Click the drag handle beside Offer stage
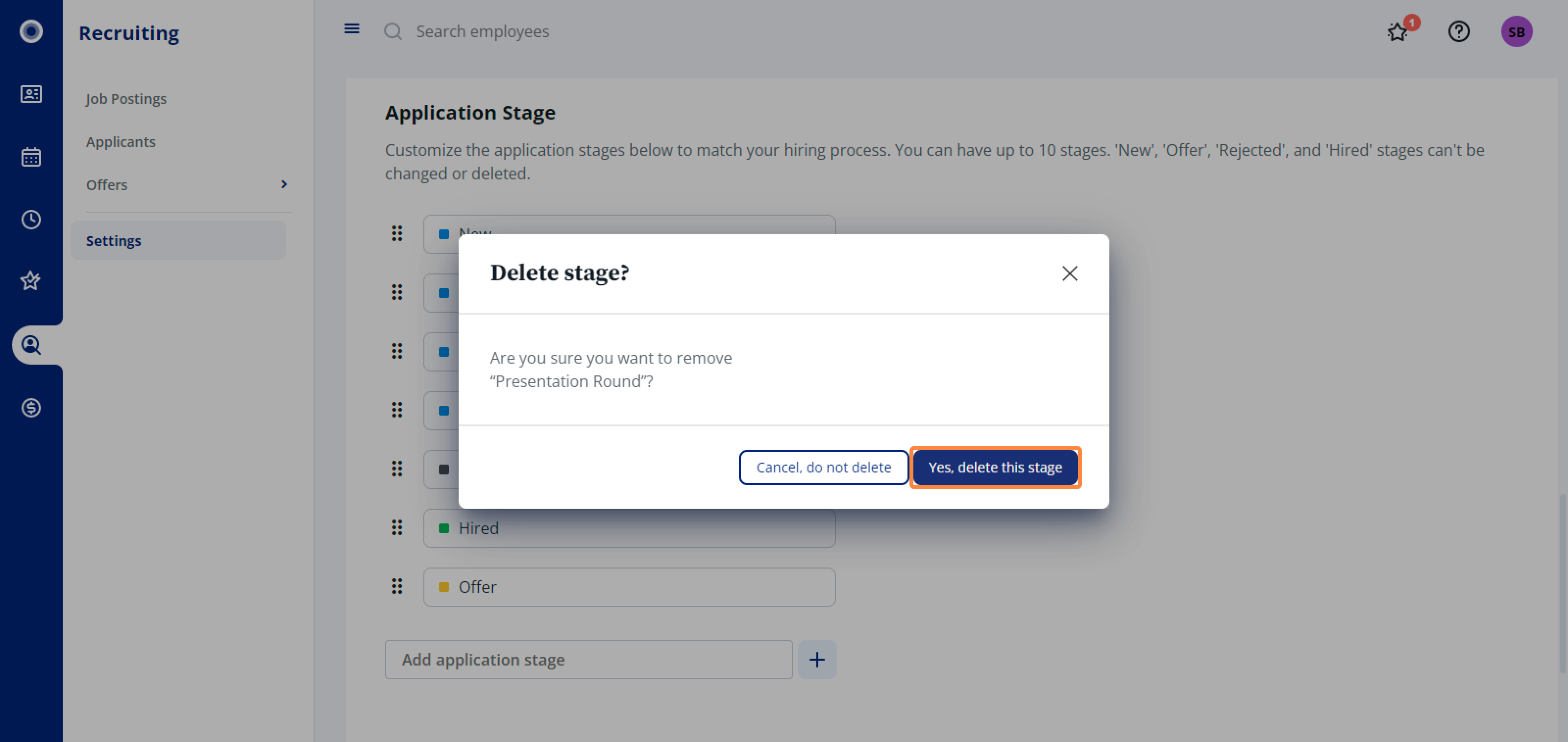 397,586
